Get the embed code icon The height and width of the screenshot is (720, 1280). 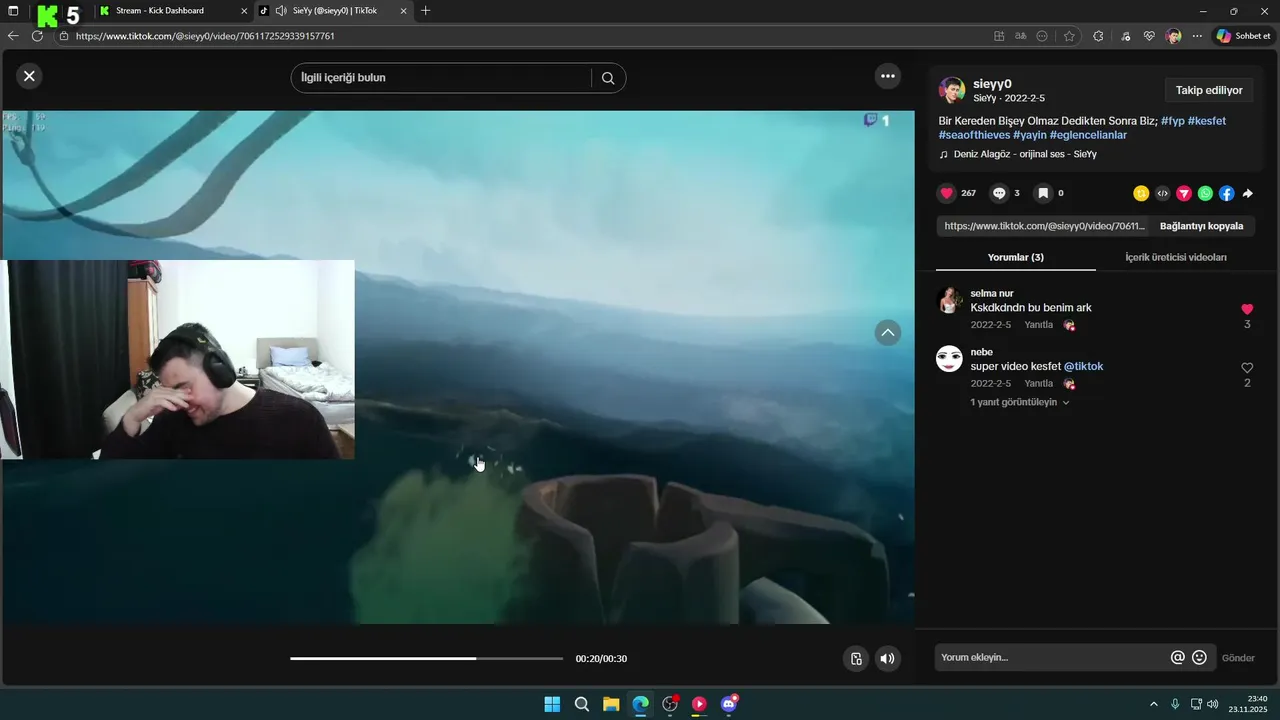tap(1162, 193)
